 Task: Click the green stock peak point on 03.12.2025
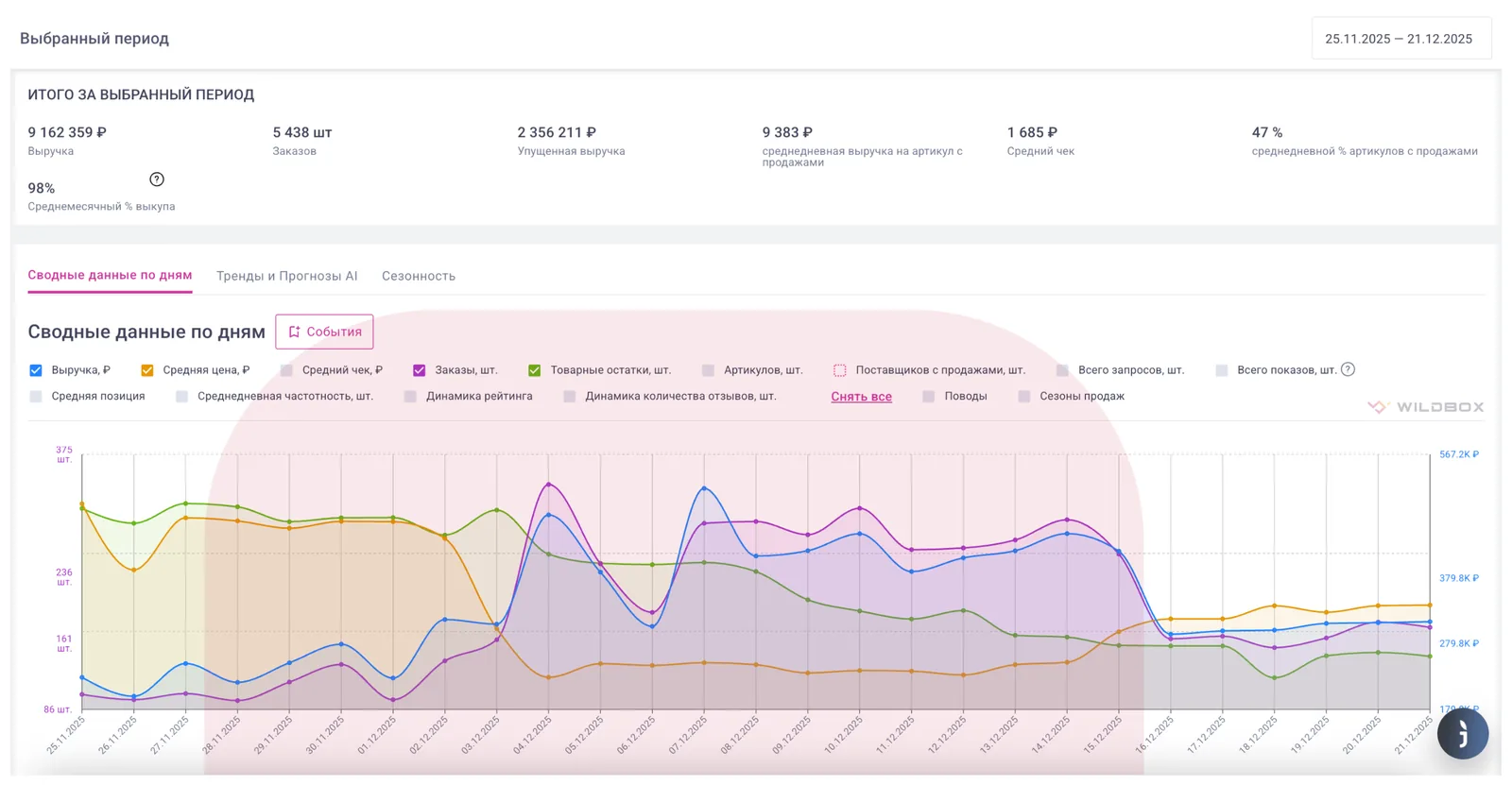(x=497, y=510)
